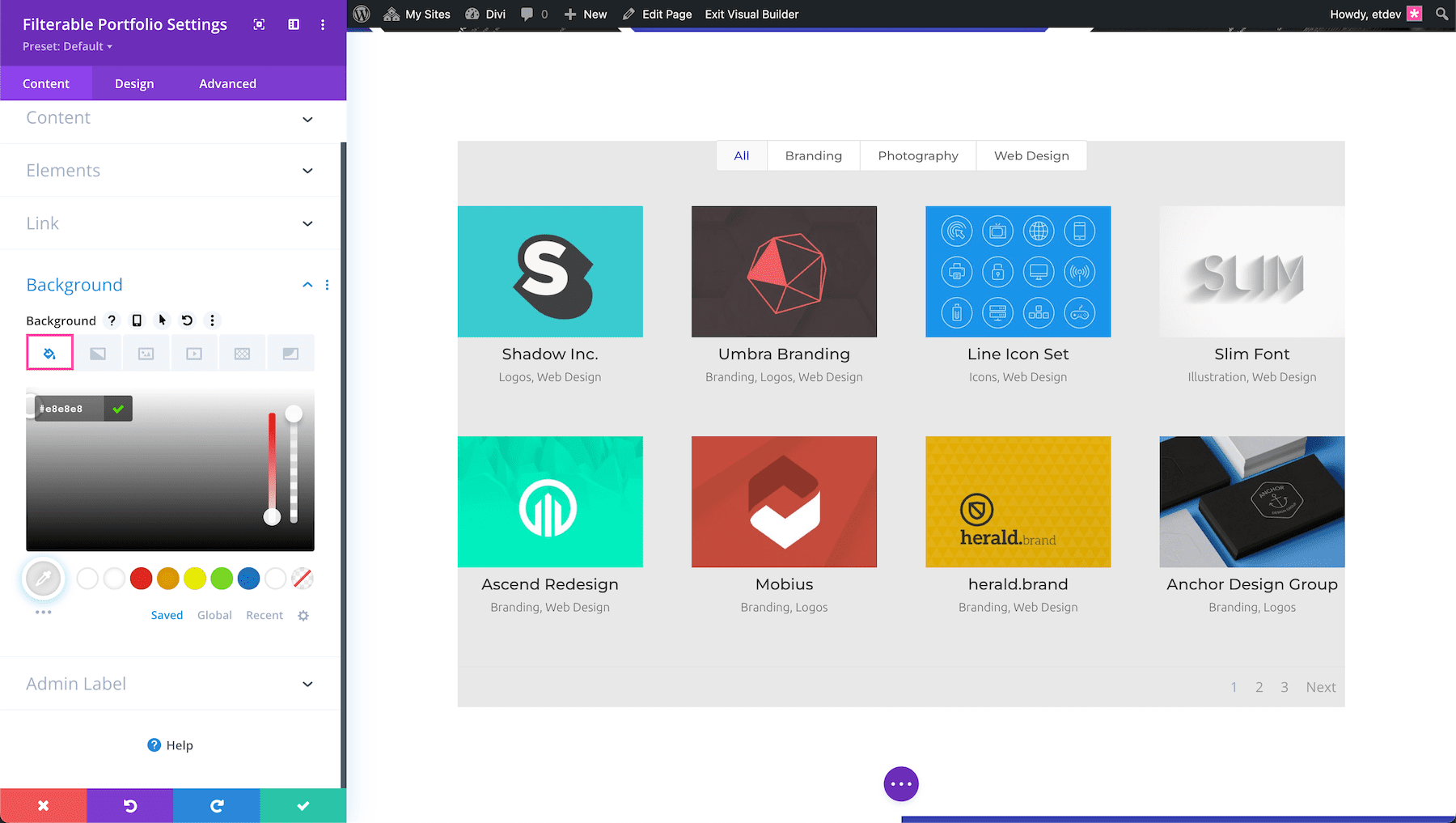
Task: Click Exit Visual Builder
Action: [751, 14]
